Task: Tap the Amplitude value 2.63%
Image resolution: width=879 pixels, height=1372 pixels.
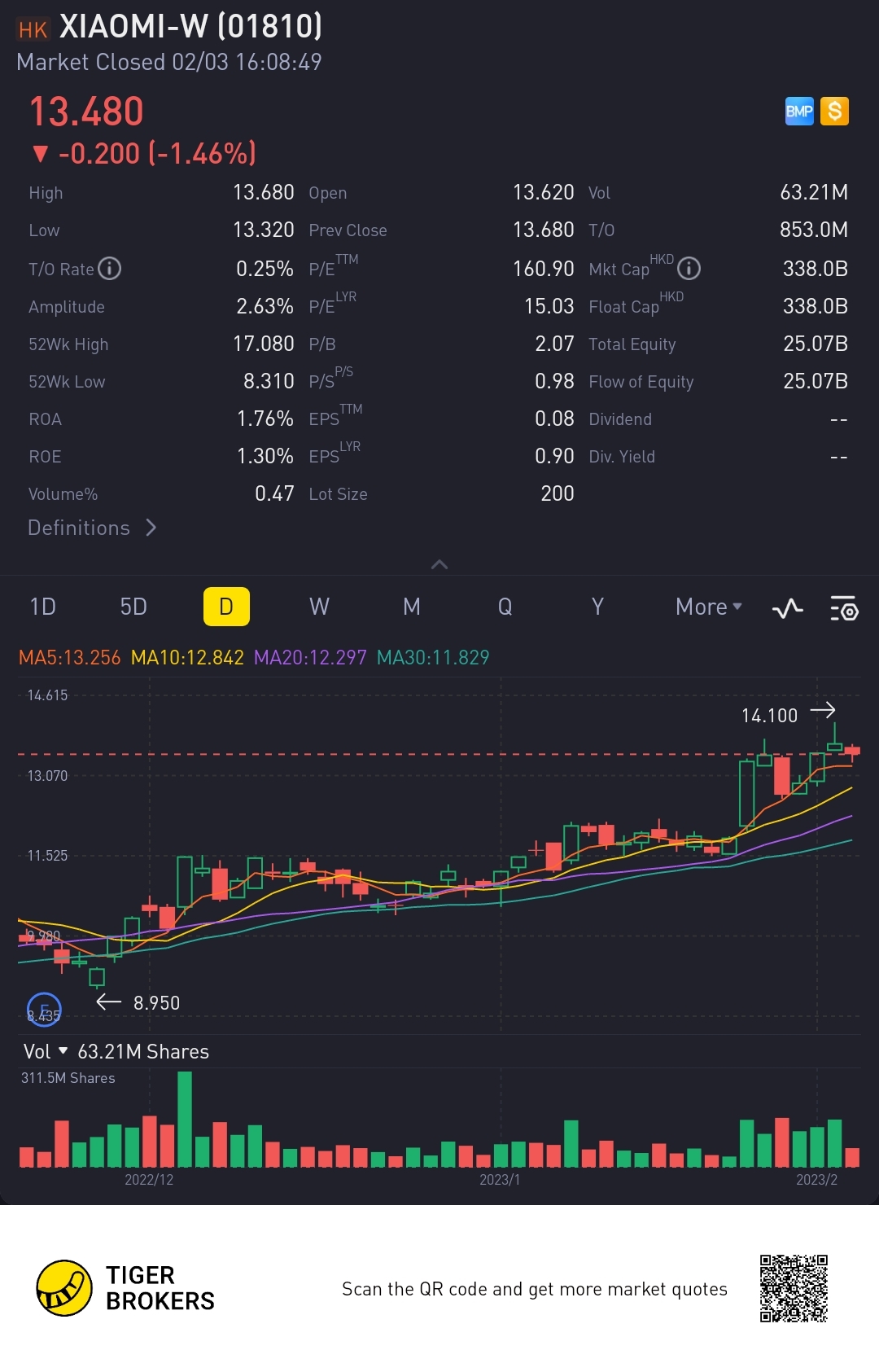Action: pyautogui.click(x=265, y=306)
